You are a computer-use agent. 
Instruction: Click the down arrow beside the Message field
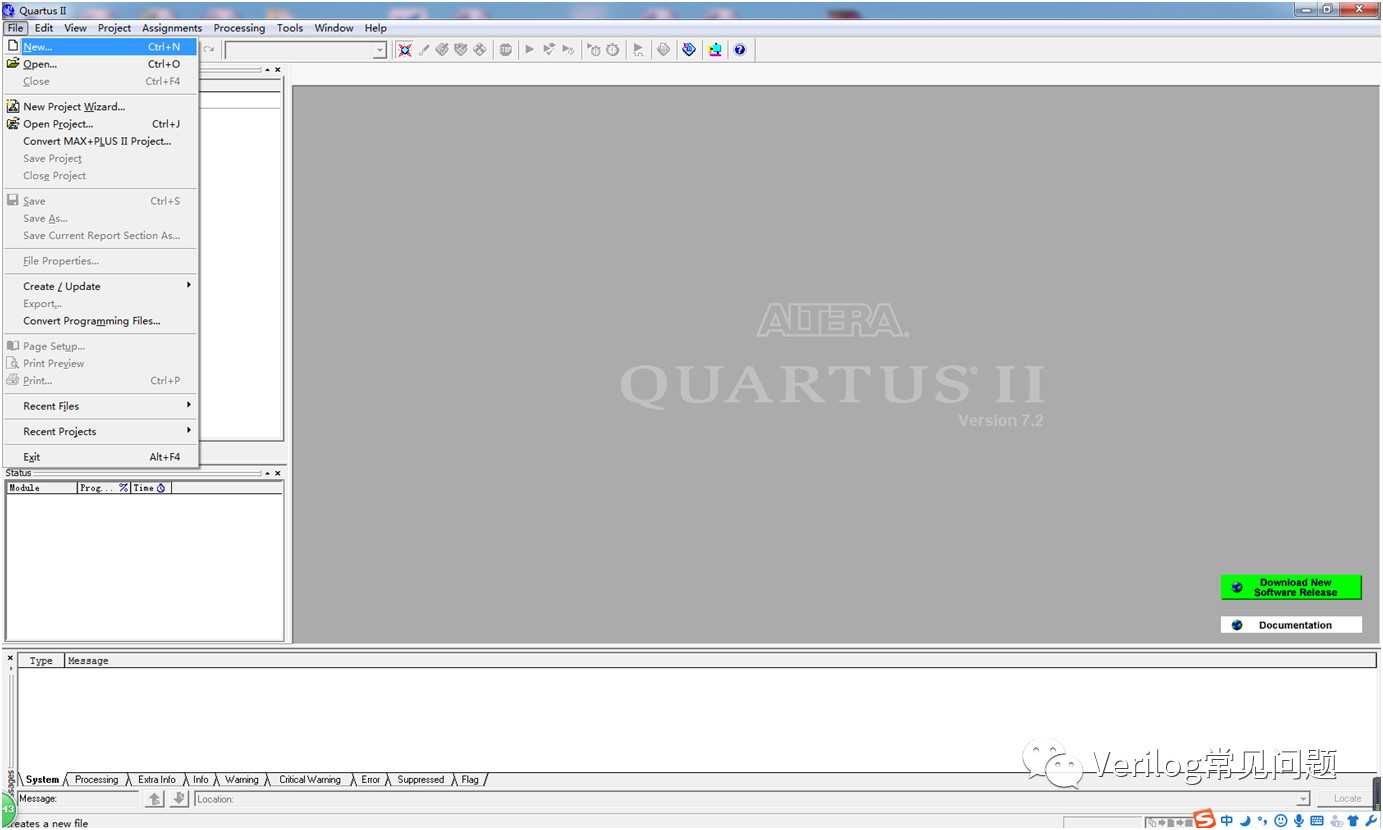point(180,798)
